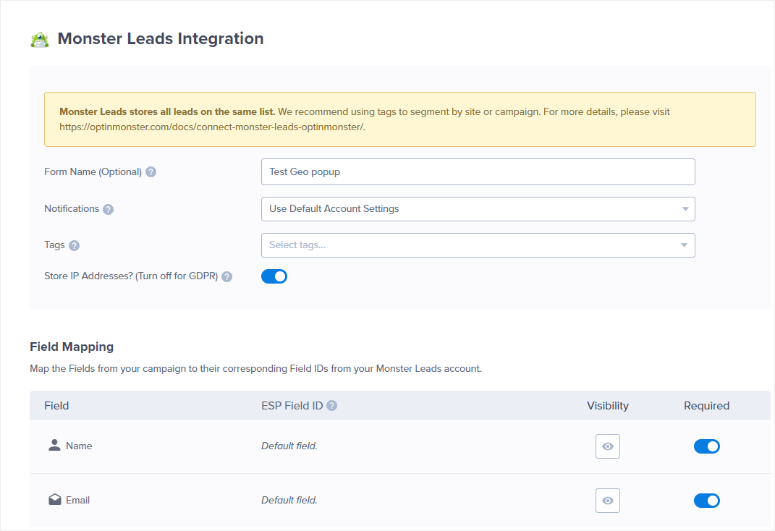Click the ESP Field ID column header
Viewport: 775px width, 531px height.
pos(292,406)
